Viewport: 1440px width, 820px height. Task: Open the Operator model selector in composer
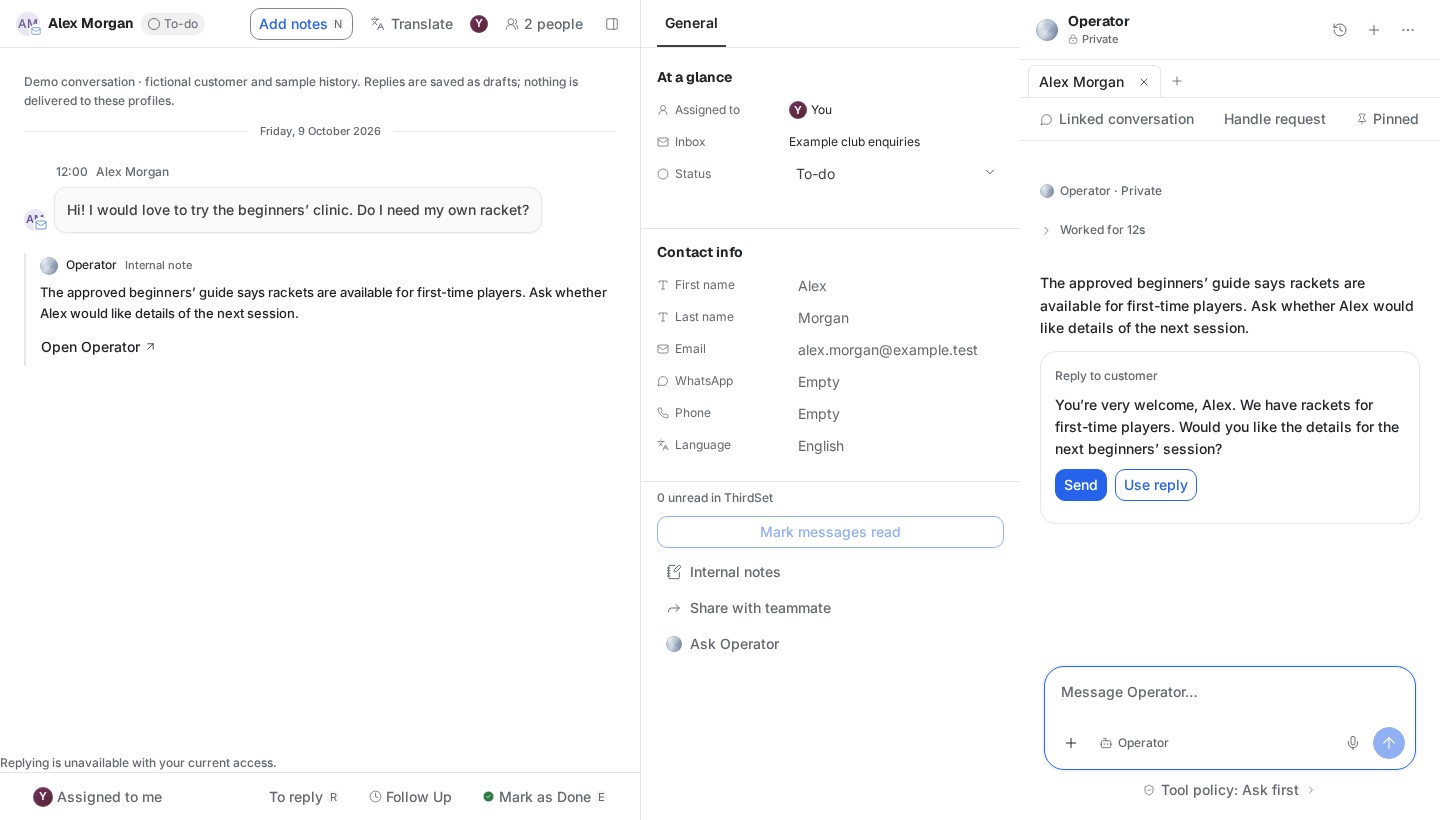(x=1134, y=743)
